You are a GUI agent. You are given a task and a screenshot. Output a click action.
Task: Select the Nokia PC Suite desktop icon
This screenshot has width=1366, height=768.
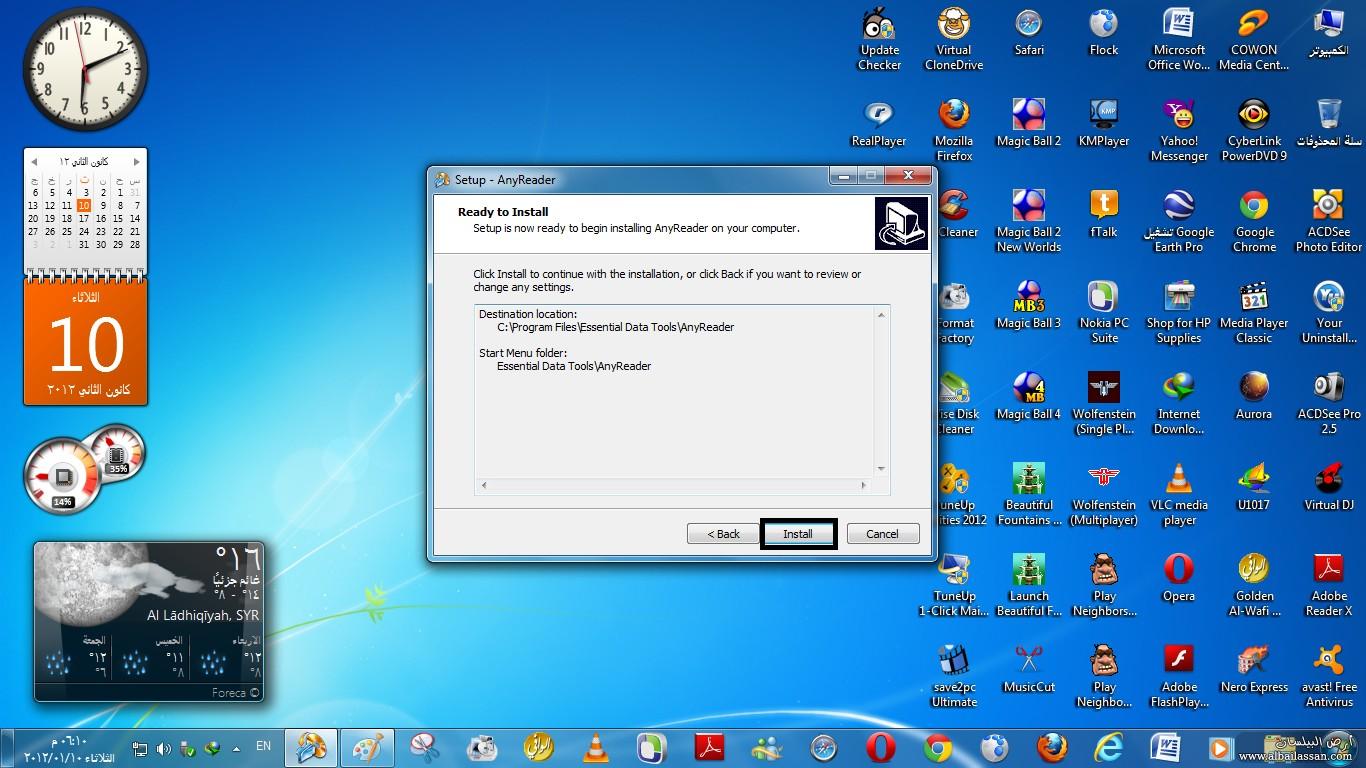click(1104, 313)
